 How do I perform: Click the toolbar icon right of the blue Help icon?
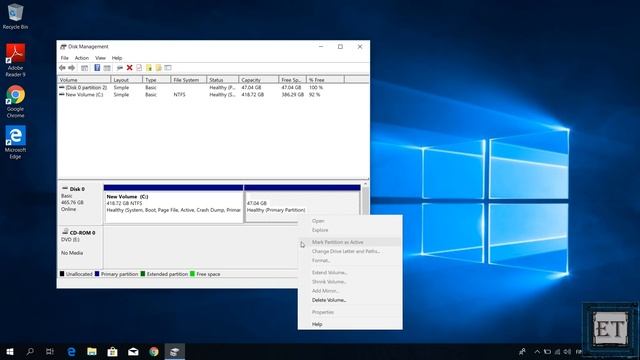pos(107,68)
